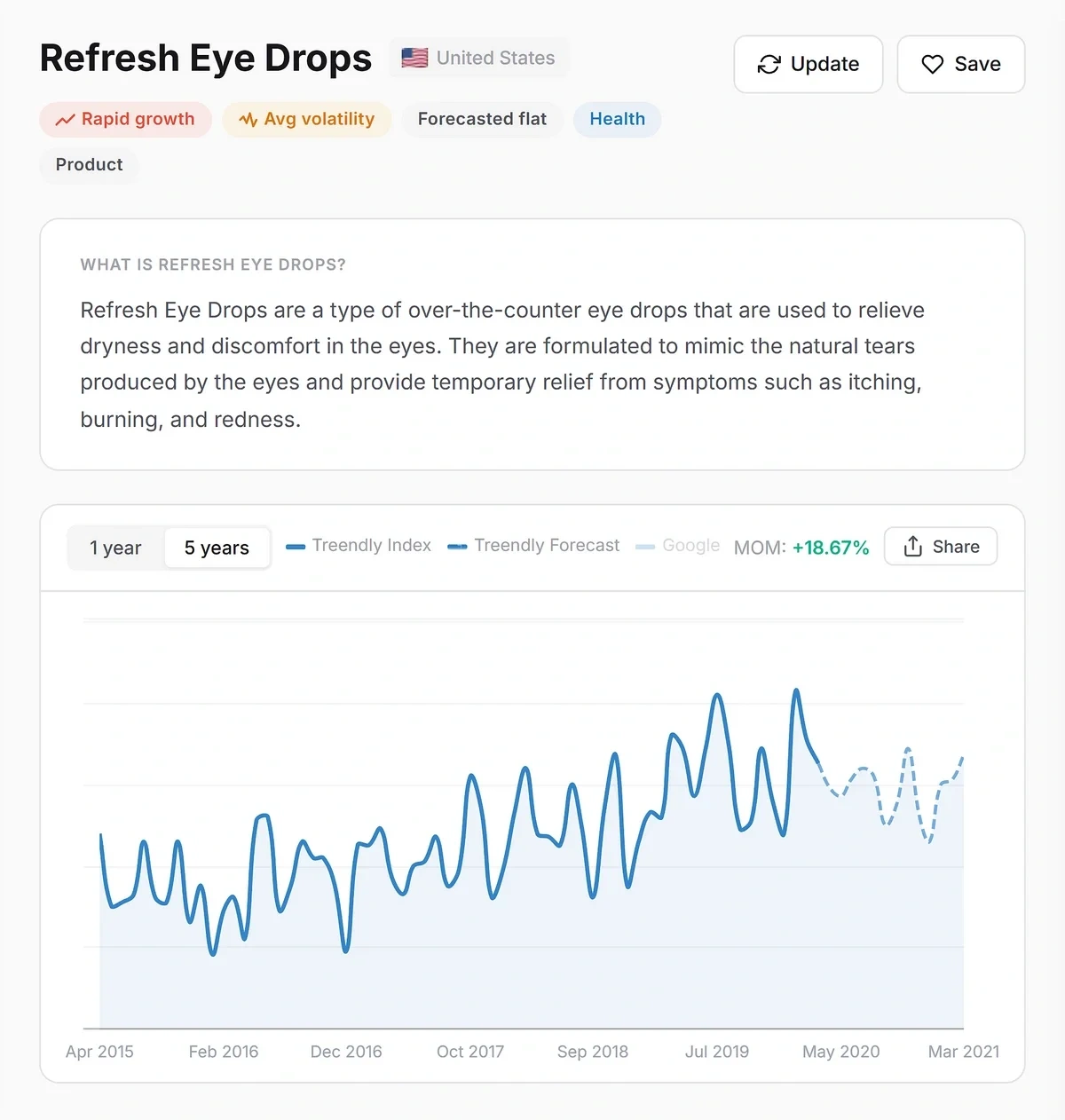Open the Health category tag
This screenshot has height=1120, width=1065.
click(617, 119)
